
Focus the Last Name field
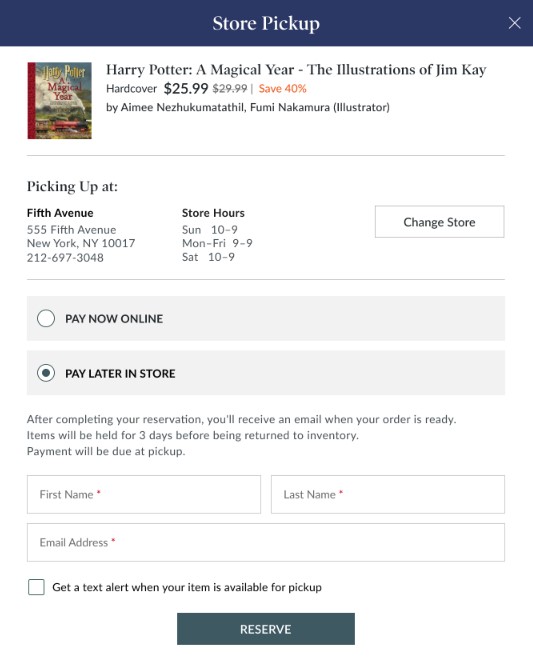tap(388, 494)
